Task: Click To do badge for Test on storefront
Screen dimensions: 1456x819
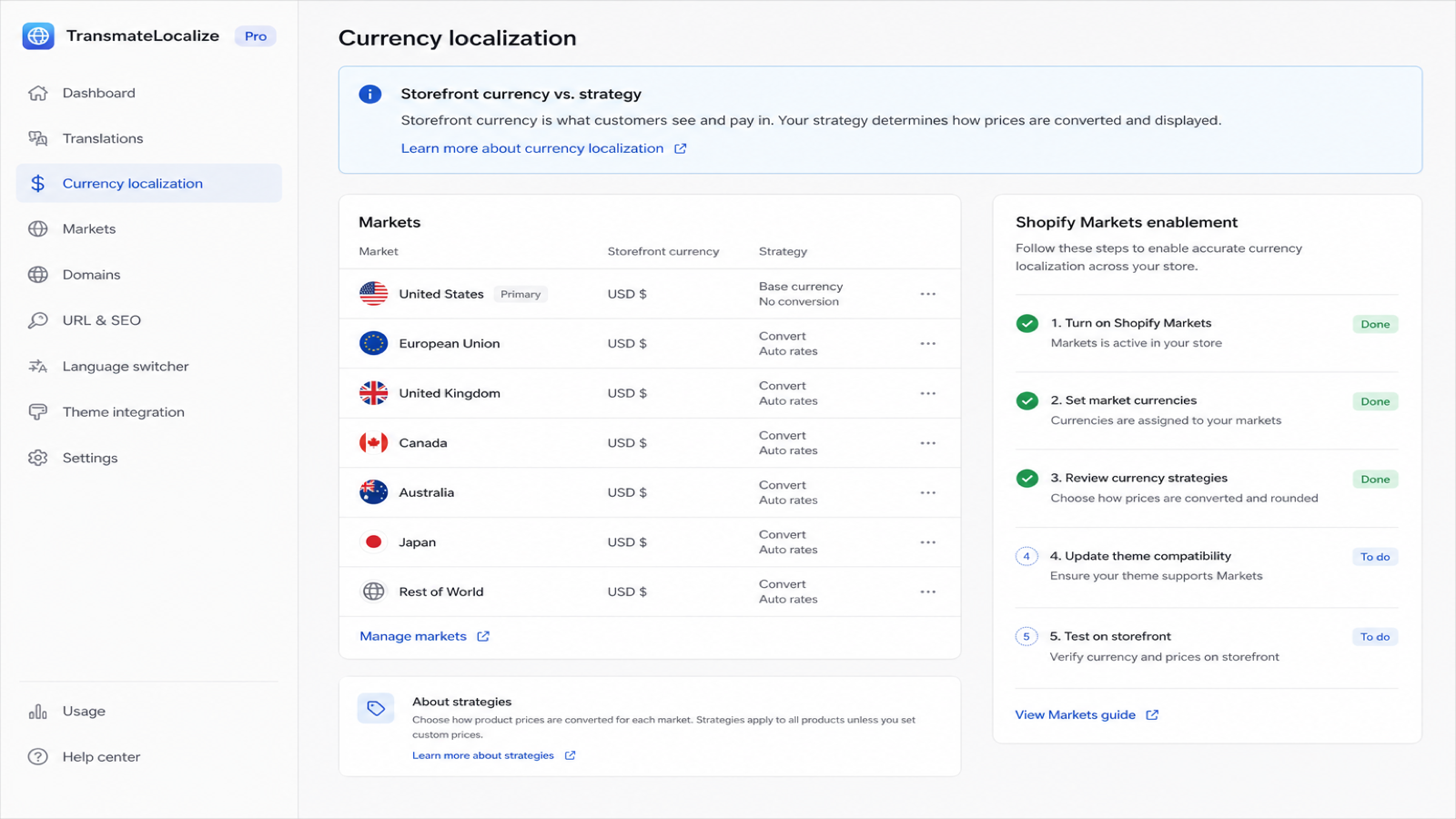Action: 1375,637
